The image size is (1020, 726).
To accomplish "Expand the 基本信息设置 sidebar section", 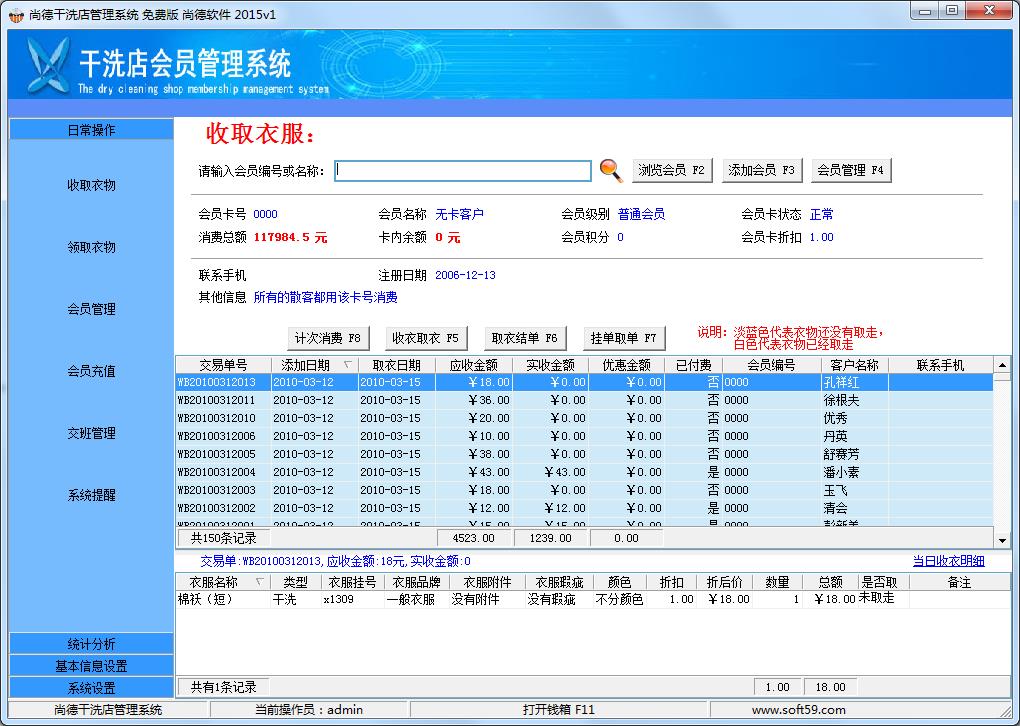I will click(92, 666).
